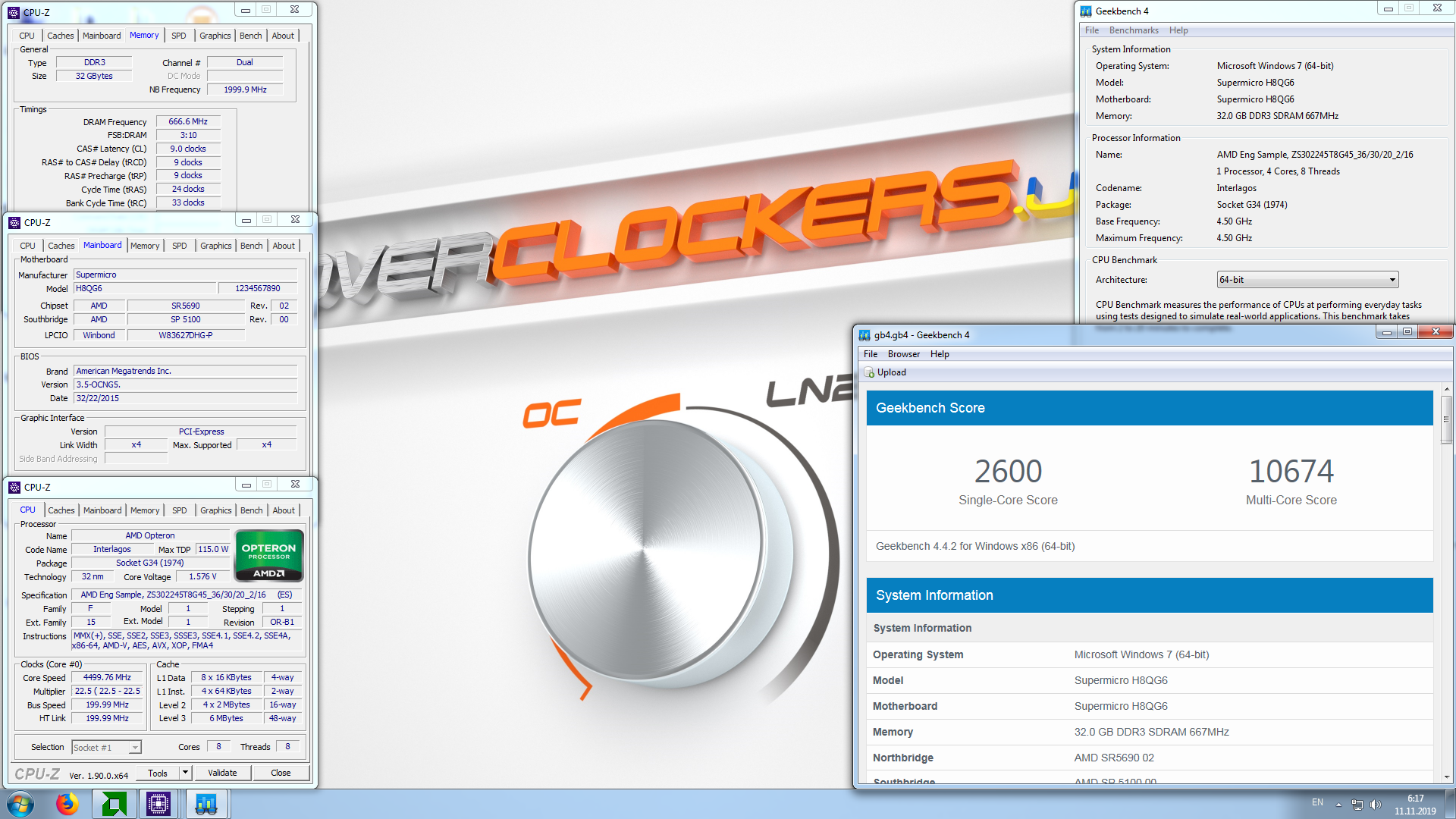Image resolution: width=1456 pixels, height=819 pixels.
Task: Open File menu in gb4.gb4 window
Action: [x=871, y=354]
